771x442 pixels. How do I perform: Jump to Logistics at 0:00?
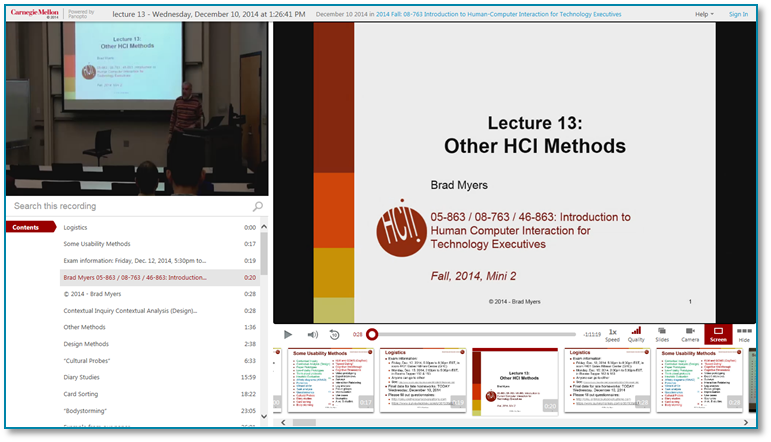coord(160,227)
